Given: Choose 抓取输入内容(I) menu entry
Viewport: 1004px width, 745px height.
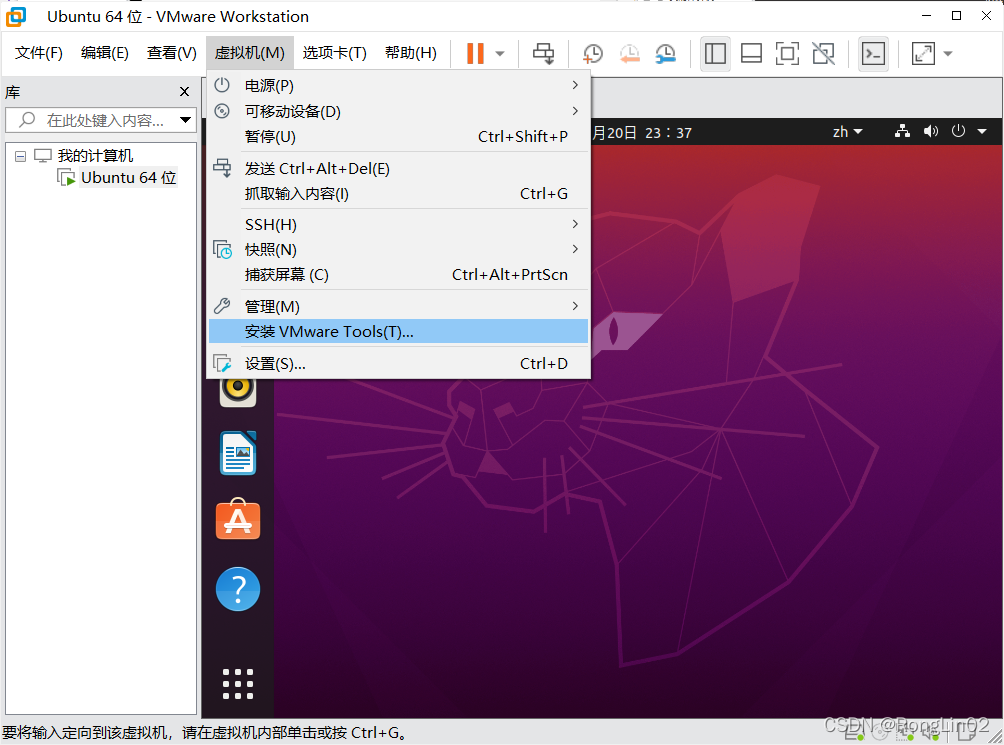Looking at the screenshot, I should click(398, 193).
